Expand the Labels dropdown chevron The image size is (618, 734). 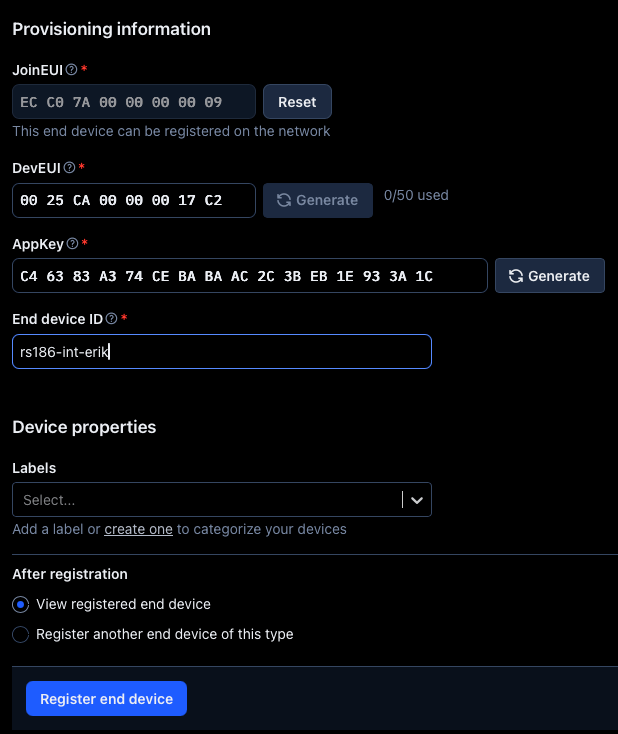tap(417, 499)
